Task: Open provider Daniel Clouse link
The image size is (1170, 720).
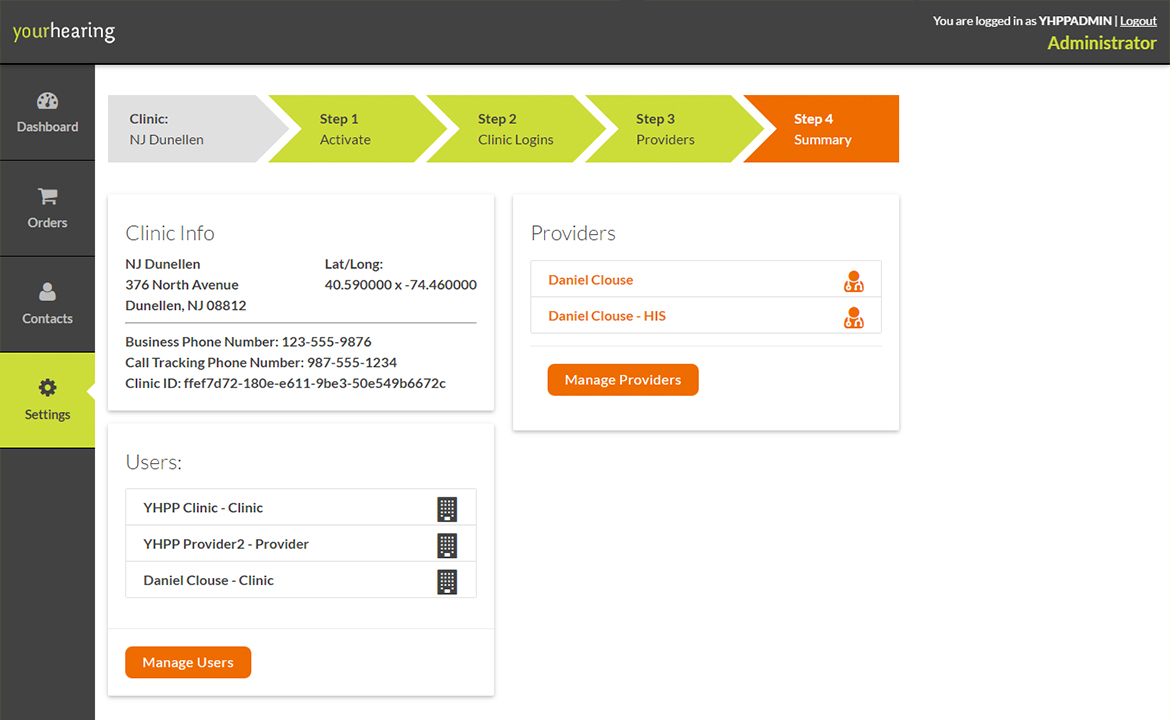Action: click(590, 280)
